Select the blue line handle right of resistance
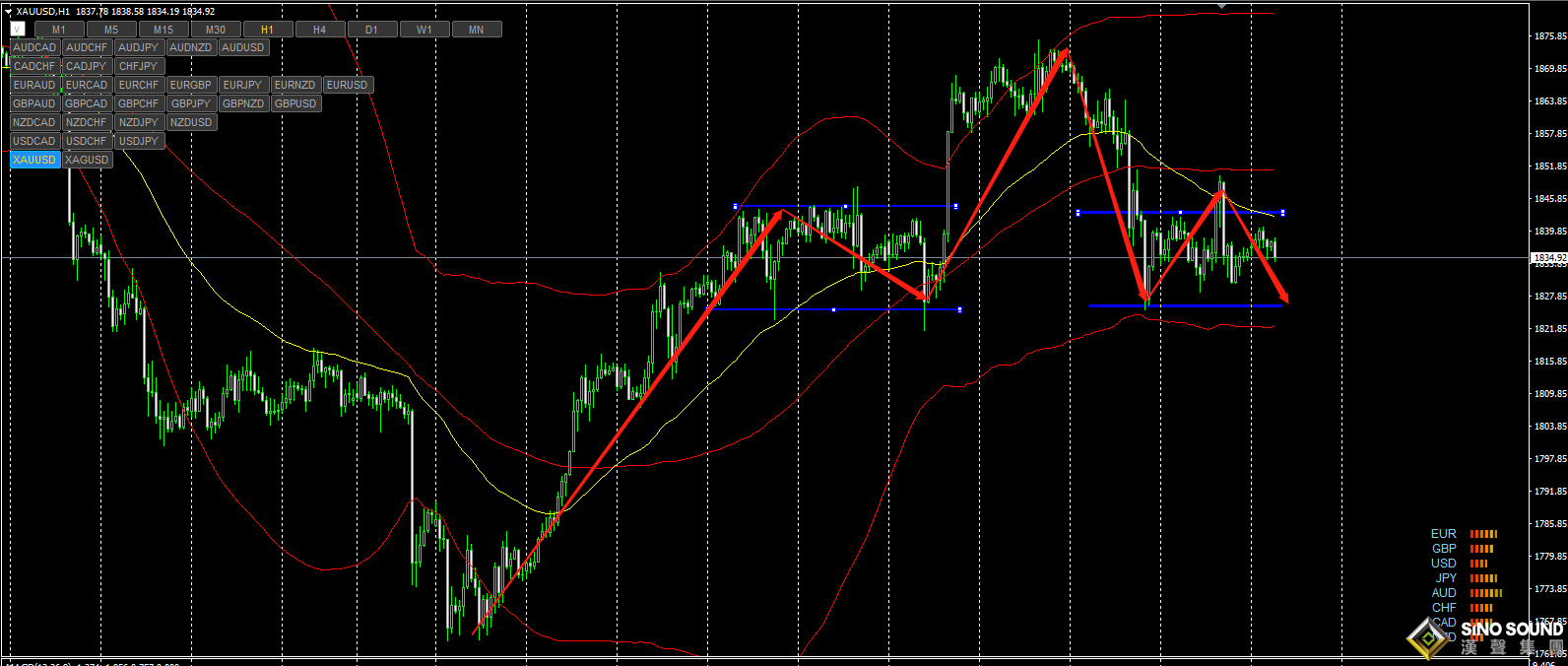This screenshot has height=666, width=1568. coord(1282,213)
